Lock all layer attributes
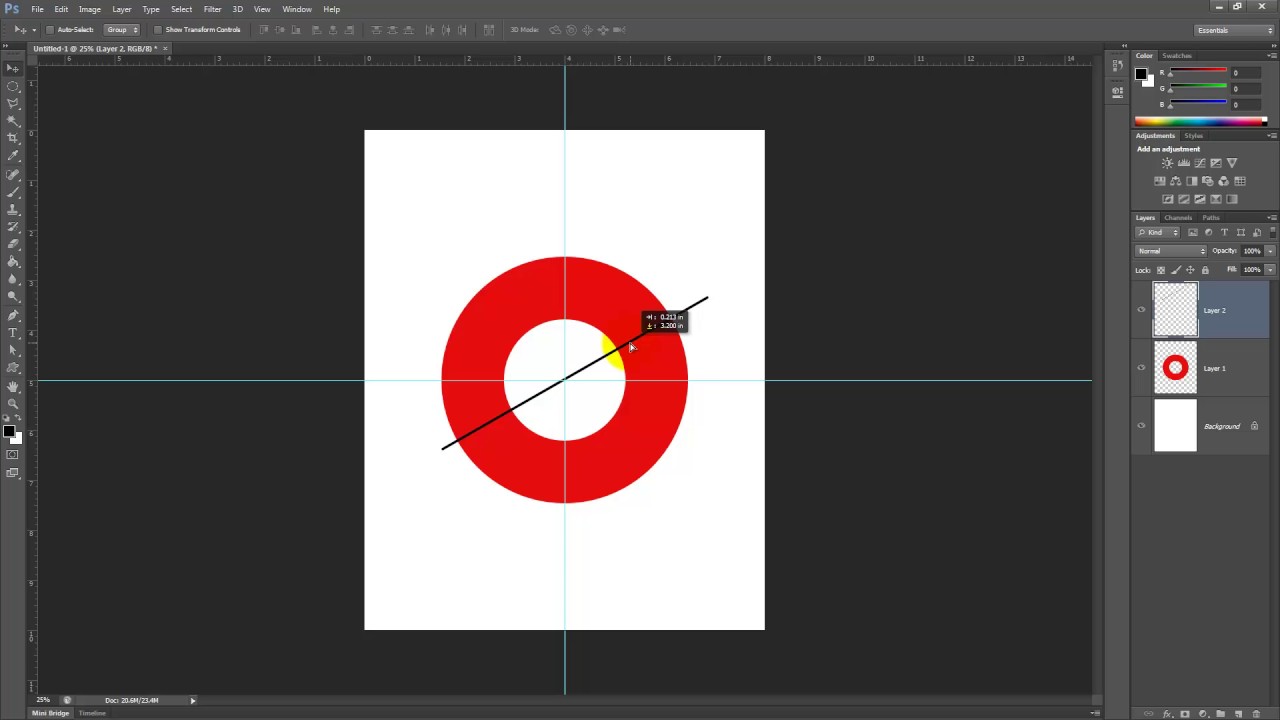Screen dimensions: 1280x720 coord(1205,270)
